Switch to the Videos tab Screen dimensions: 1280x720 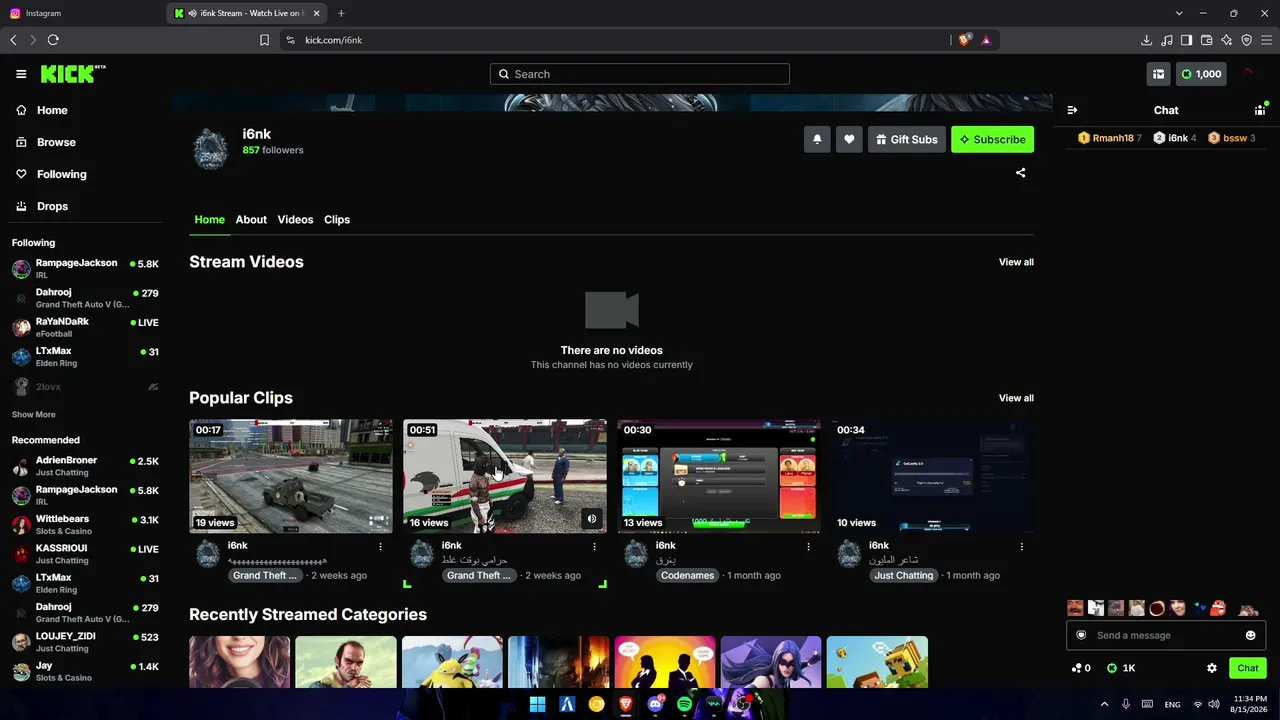(x=295, y=220)
